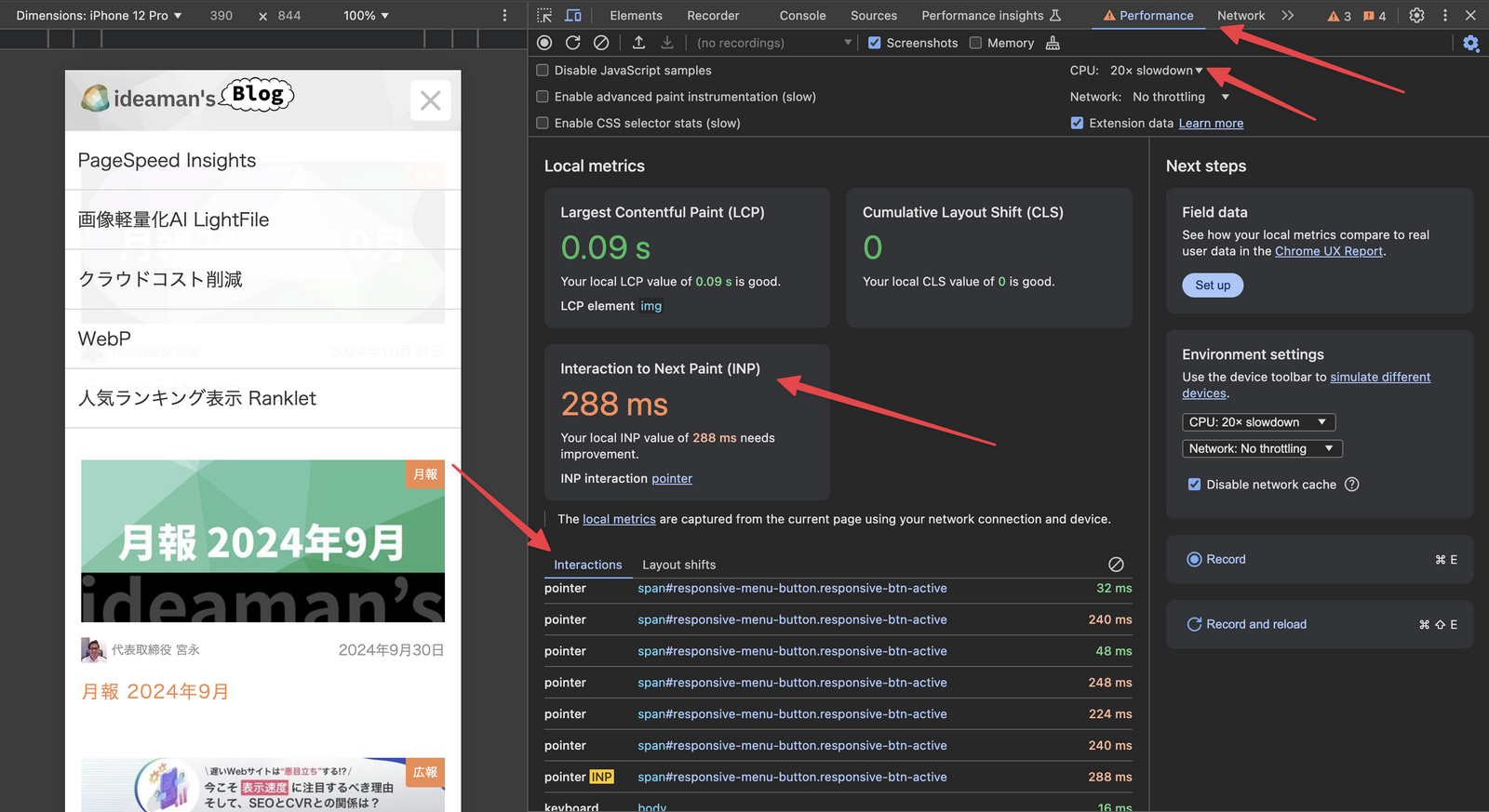
Task: Switch to the Recorder tab
Action: click(713, 16)
